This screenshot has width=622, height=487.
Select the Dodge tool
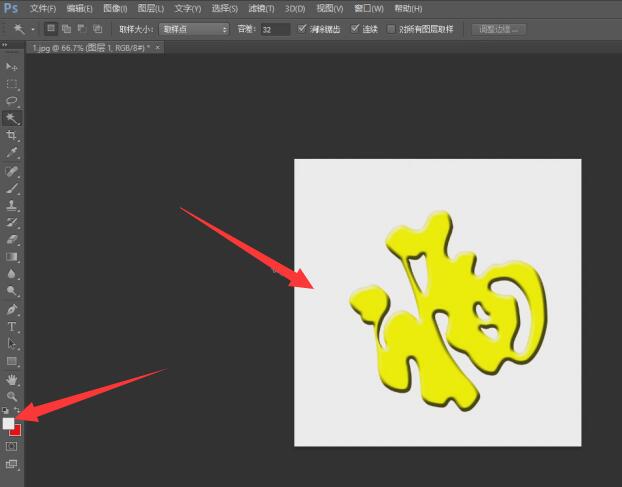coord(12,291)
